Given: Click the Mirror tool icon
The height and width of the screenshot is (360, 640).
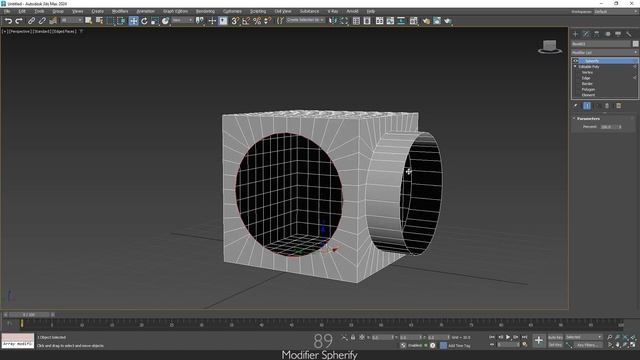Looking at the screenshot, I should pos(333,21).
